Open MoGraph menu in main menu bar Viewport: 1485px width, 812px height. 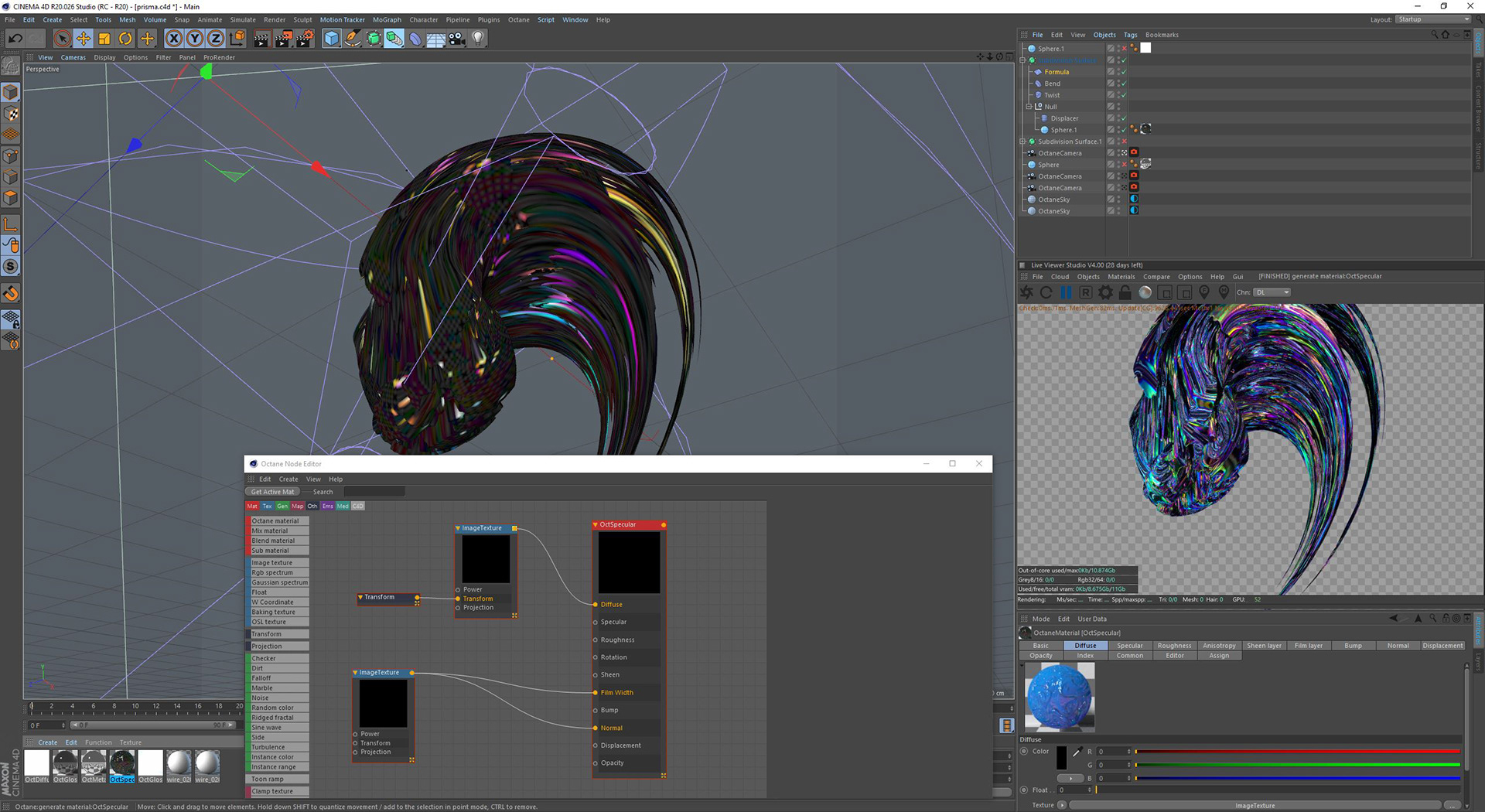[387, 20]
